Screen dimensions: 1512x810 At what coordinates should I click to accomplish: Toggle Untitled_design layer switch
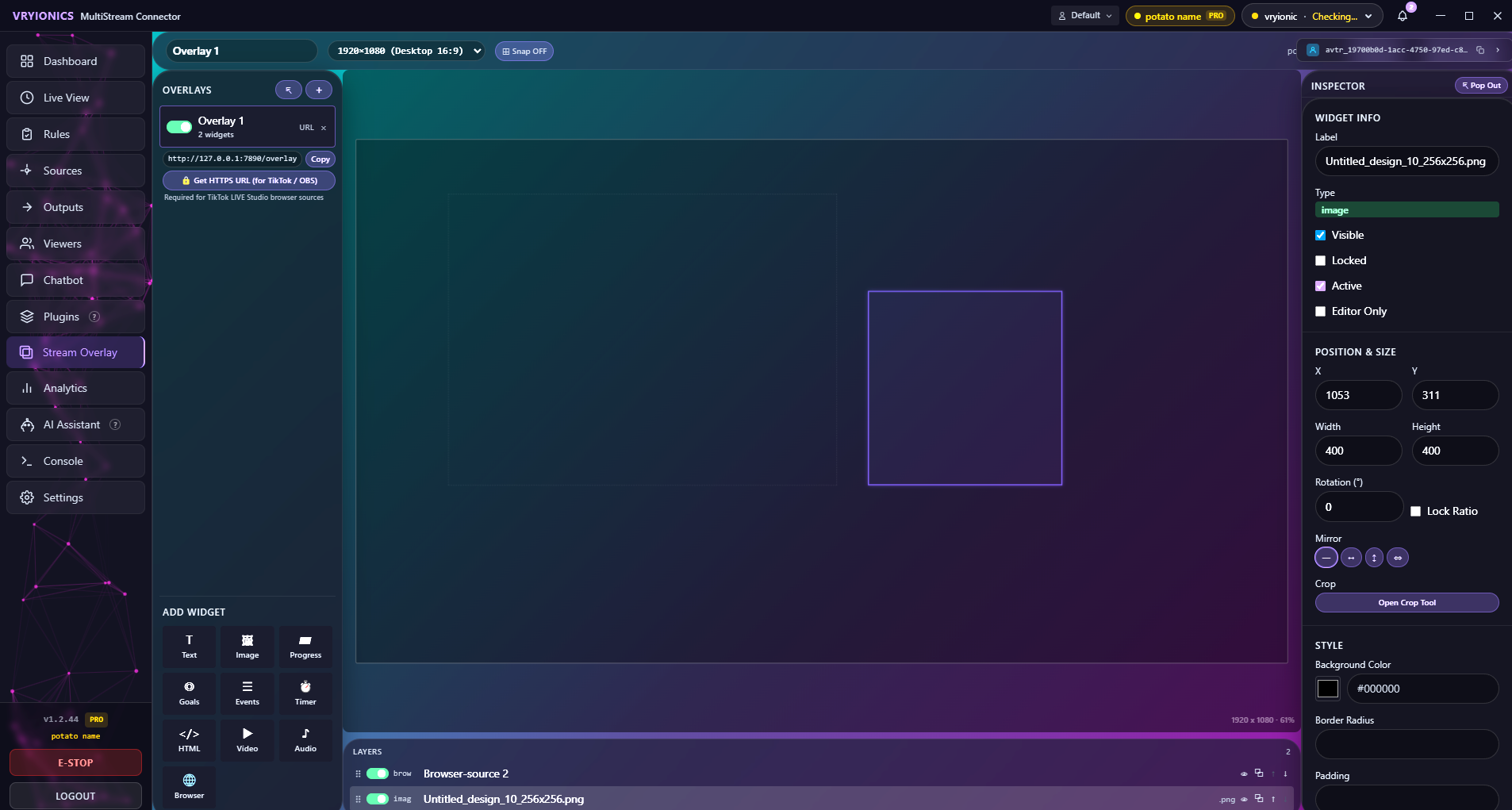(378, 799)
